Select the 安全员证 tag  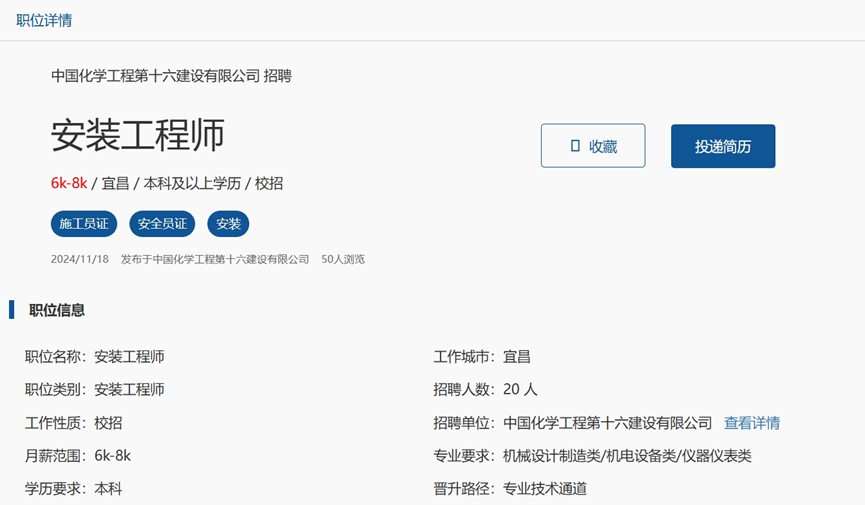(162, 224)
